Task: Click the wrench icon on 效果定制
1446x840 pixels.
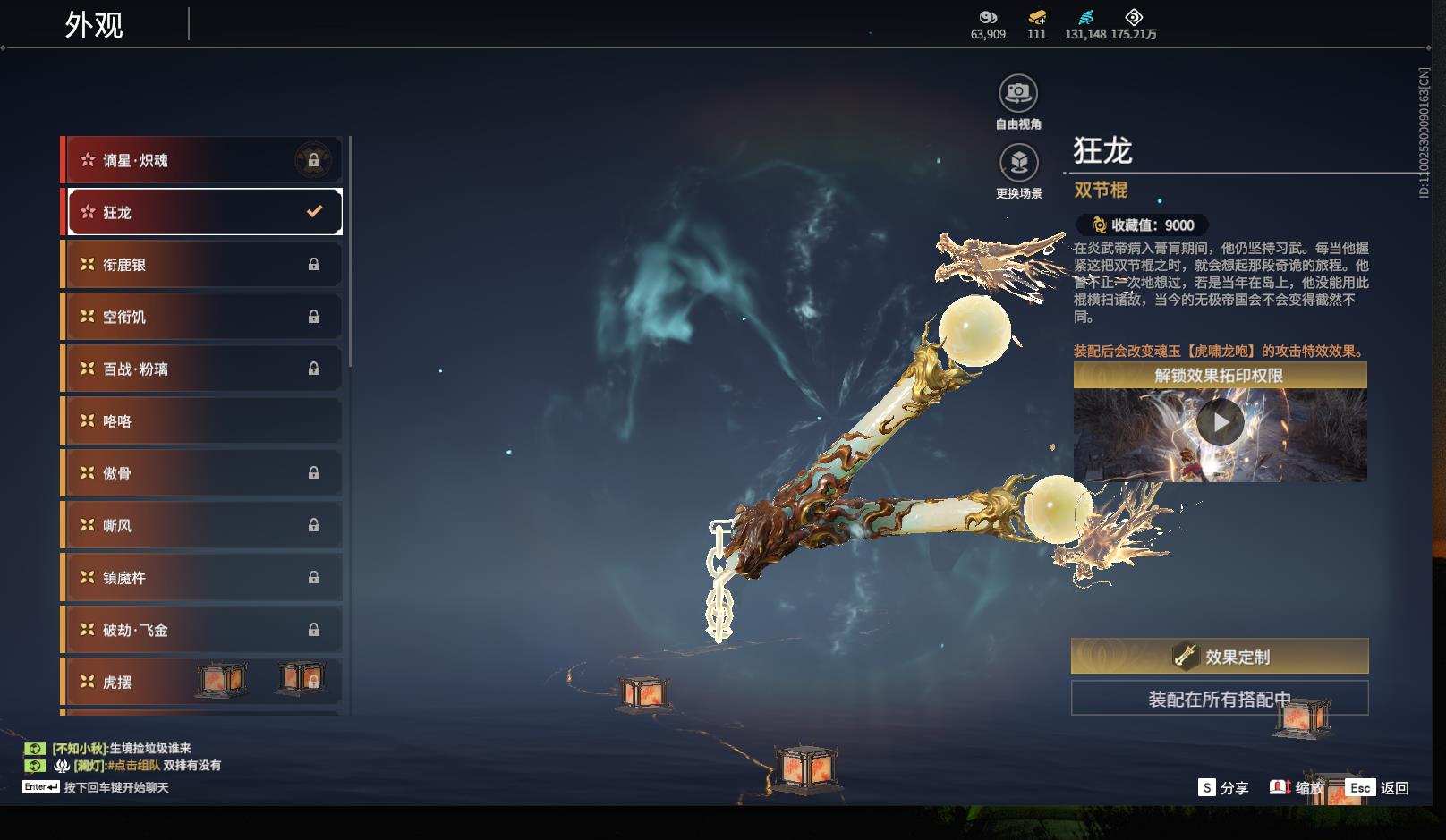Action: [1186, 656]
